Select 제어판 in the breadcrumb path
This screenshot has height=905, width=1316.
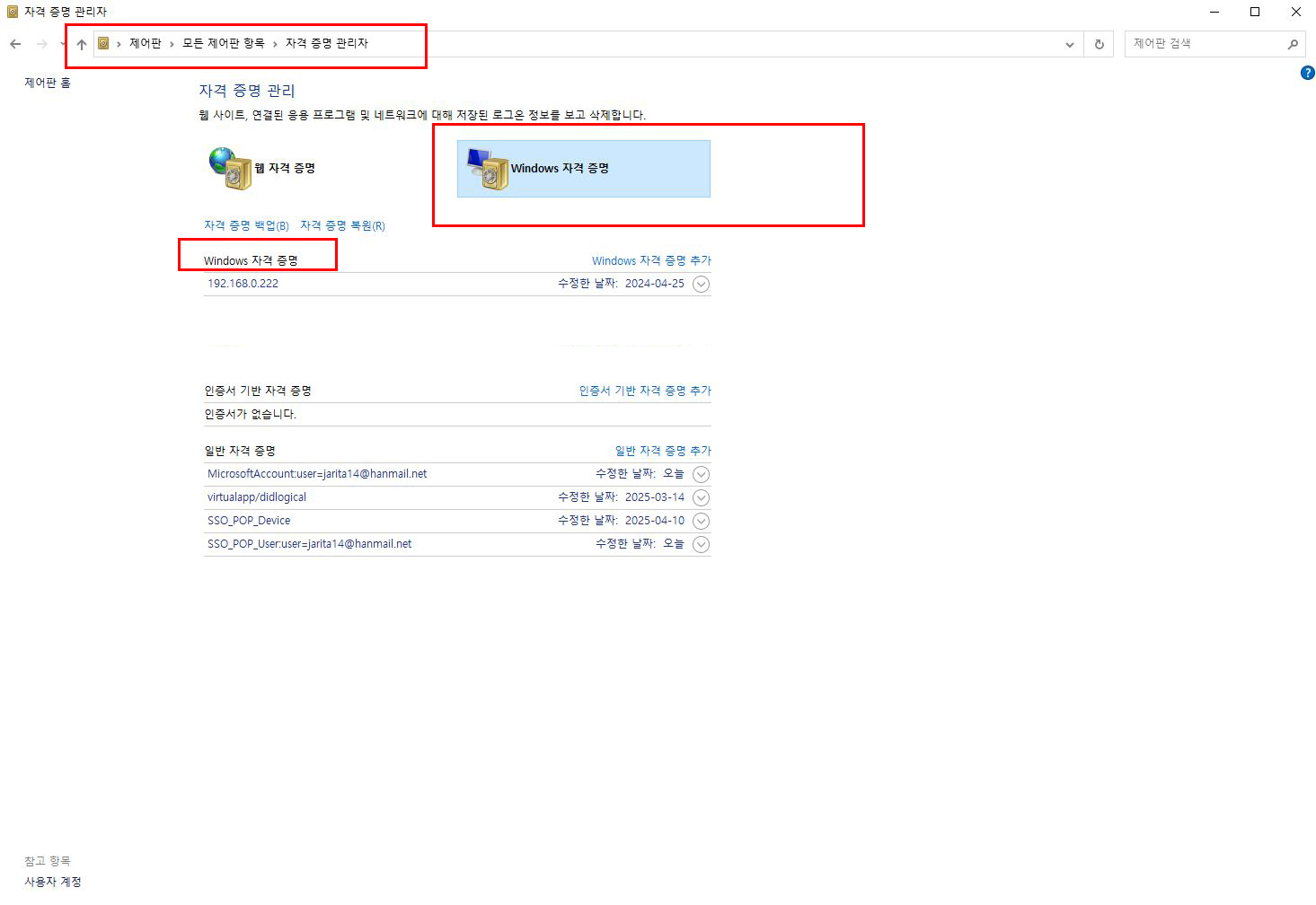coord(145,43)
